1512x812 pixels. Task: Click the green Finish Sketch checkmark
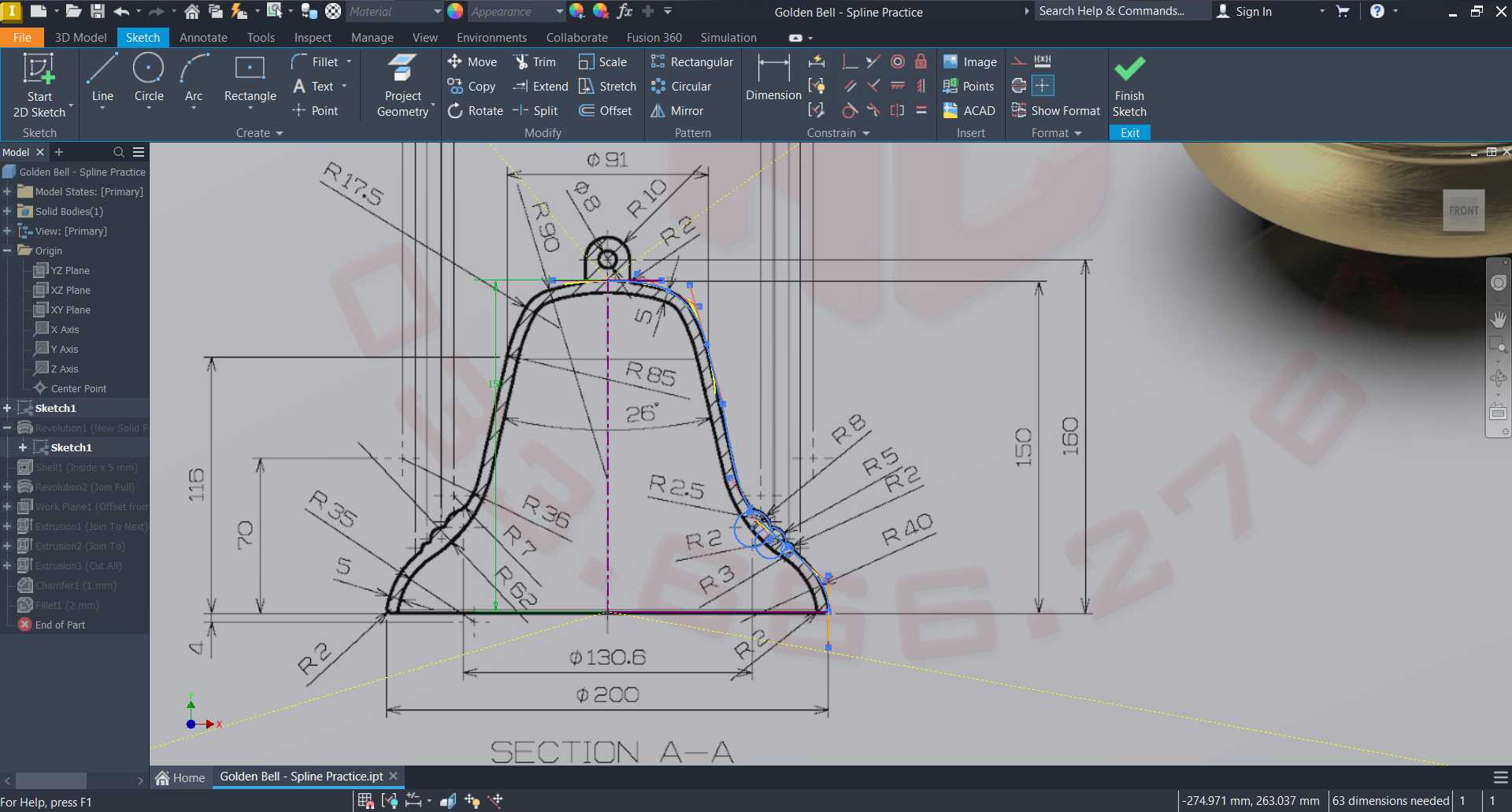click(x=1129, y=69)
